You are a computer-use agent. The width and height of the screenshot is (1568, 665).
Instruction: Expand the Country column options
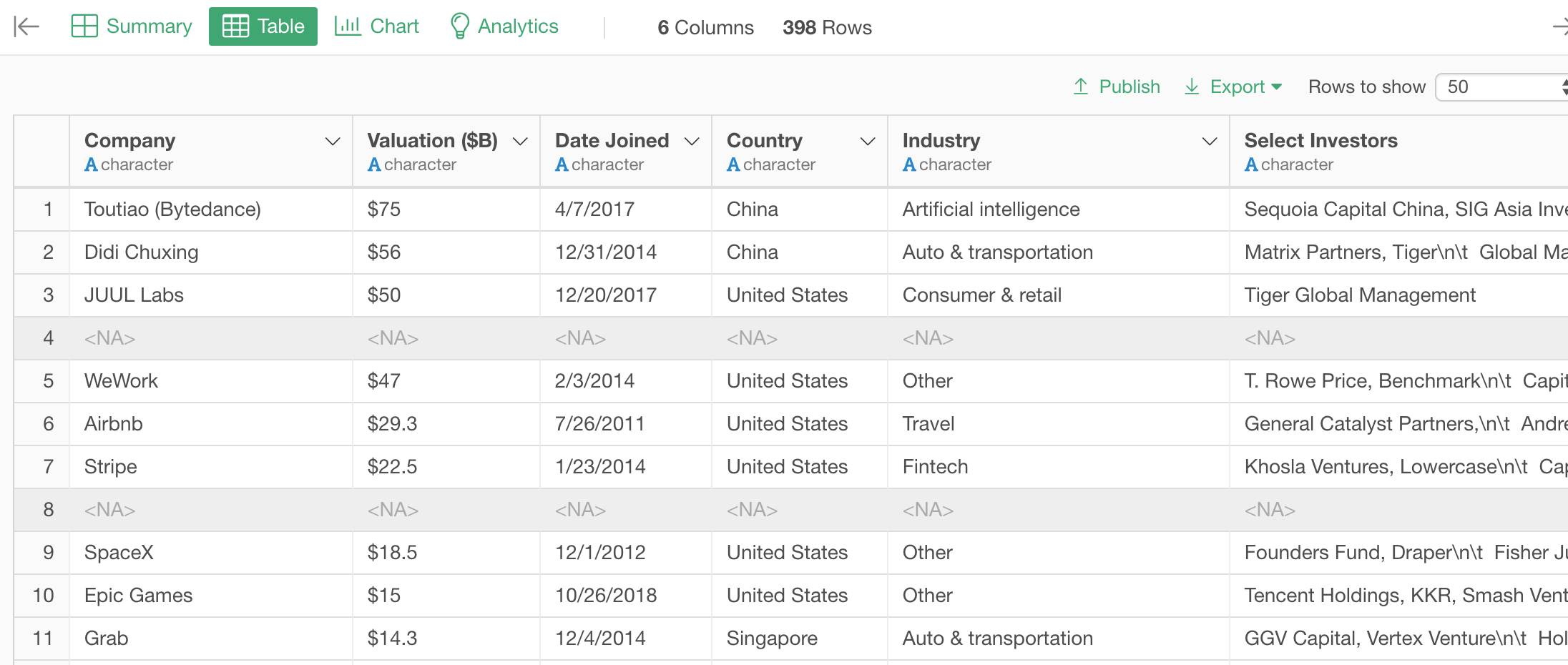coord(868,142)
